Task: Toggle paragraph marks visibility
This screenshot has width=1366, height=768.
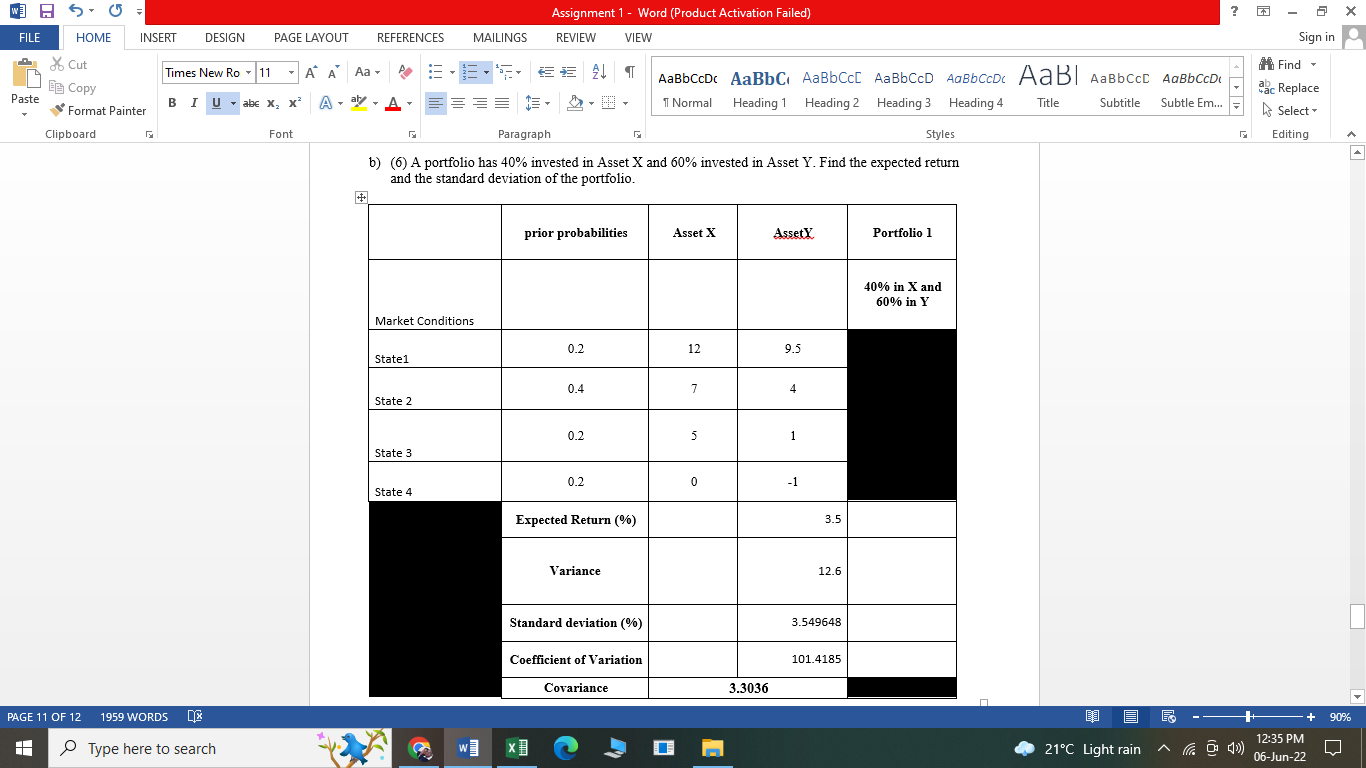Action: coord(627,72)
